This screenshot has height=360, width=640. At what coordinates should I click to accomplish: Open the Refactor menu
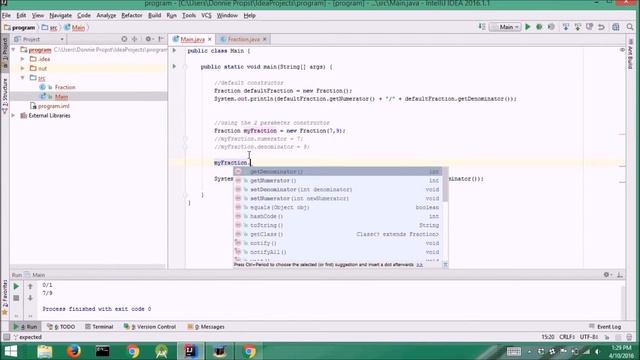132,16
